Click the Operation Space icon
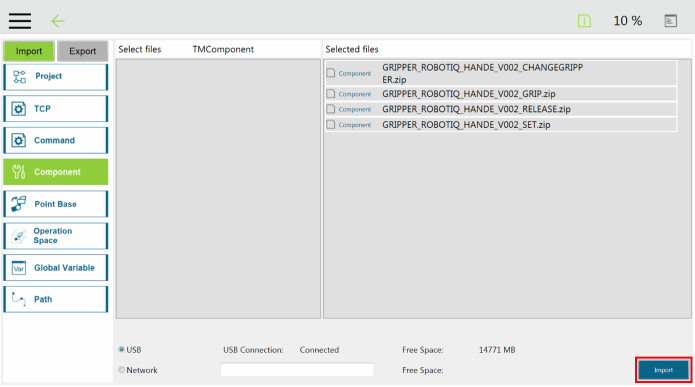The image size is (695, 387). tap(19, 236)
